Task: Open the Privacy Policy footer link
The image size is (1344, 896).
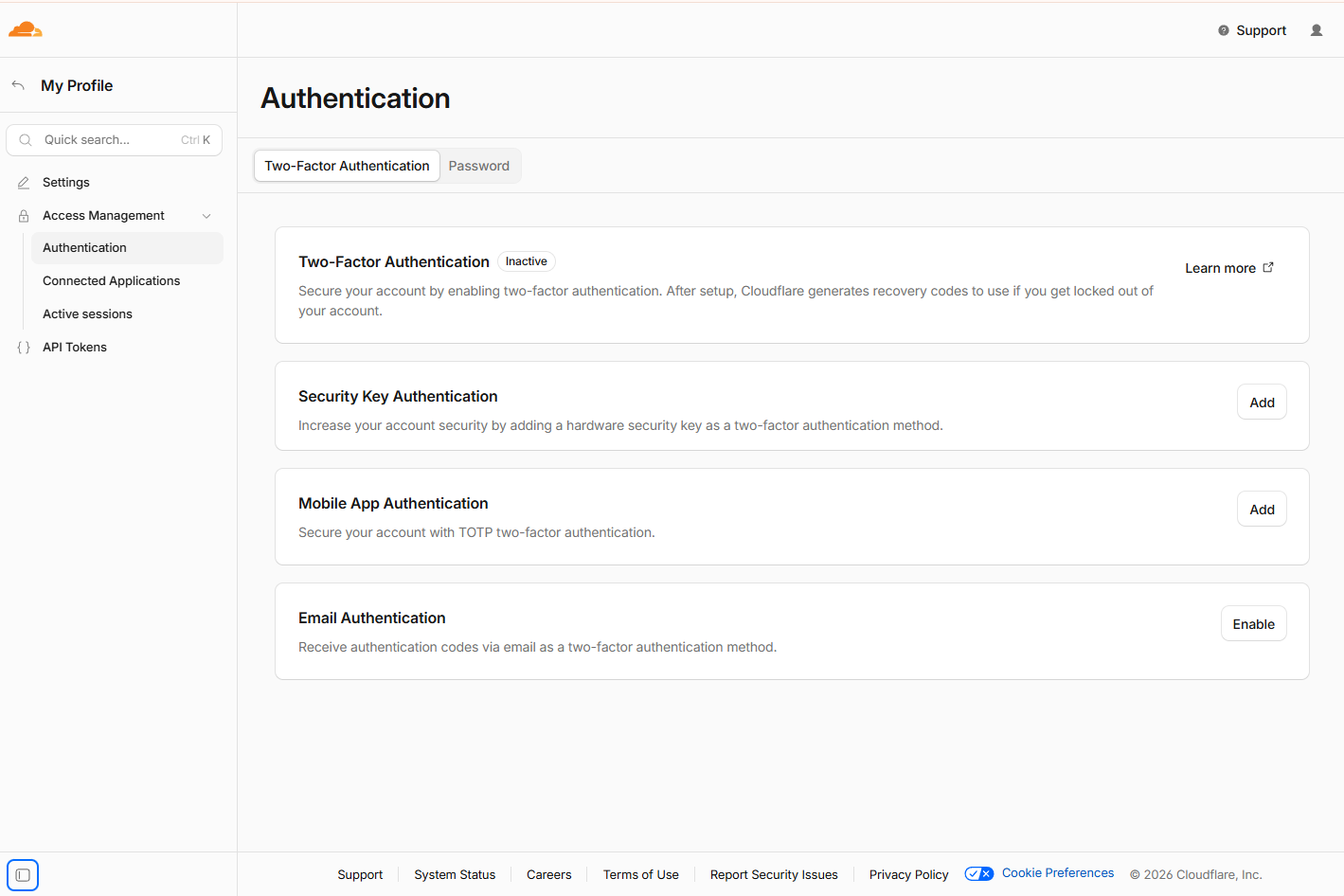Action: 909,875
